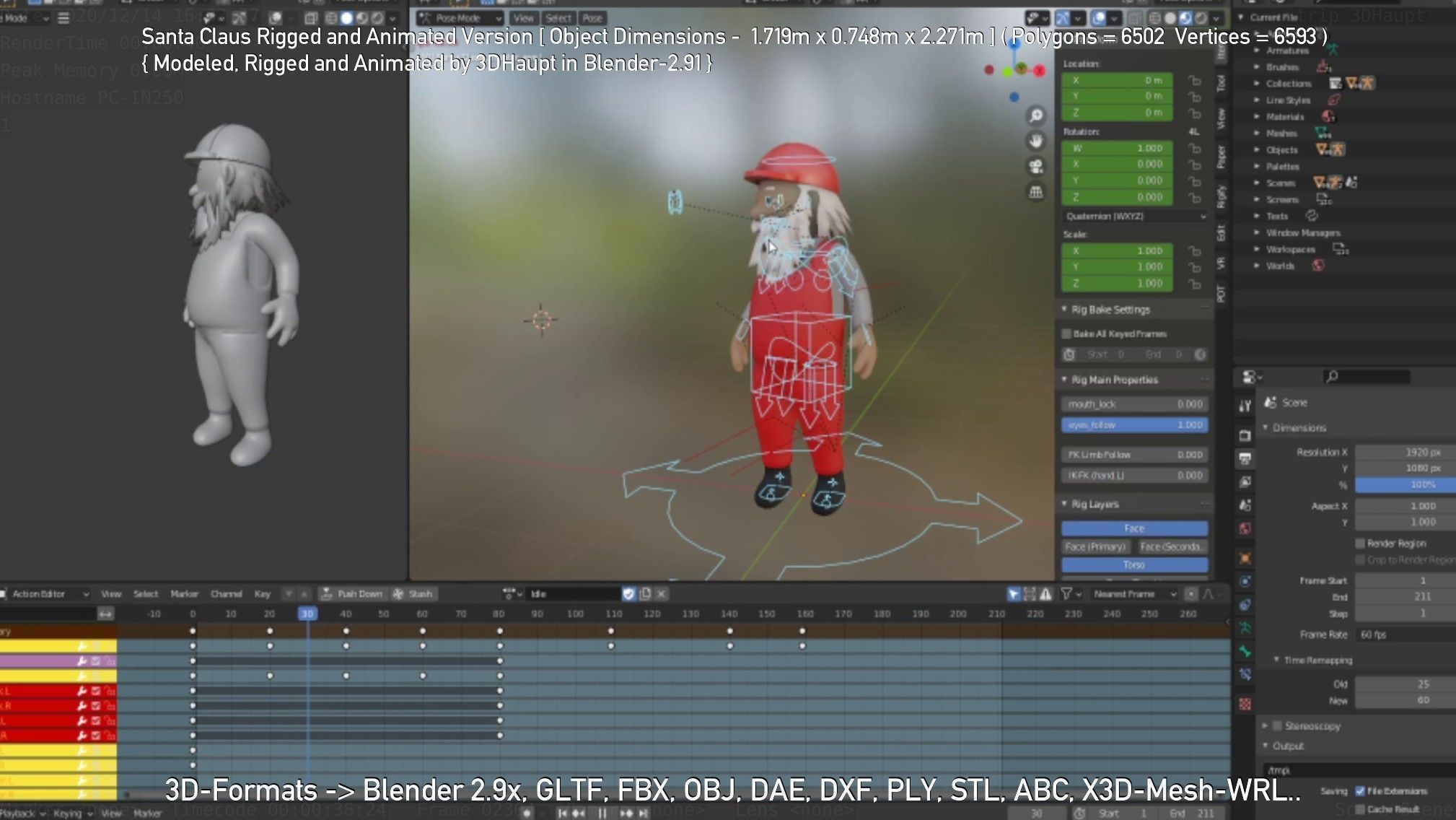The width and height of the screenshot is (1456, 820).
Task: Expand the Materials tree entry
Action: 1257,116
